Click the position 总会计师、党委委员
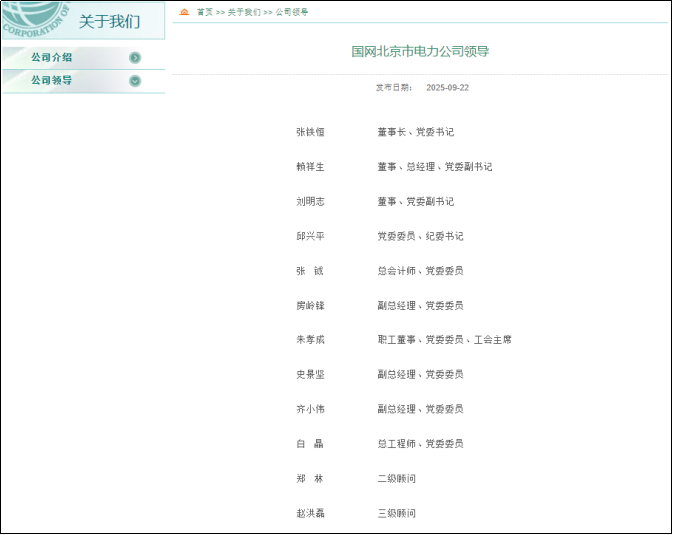Image resolution: width=673 pixels, height=535 pixels. click(421, 271)
